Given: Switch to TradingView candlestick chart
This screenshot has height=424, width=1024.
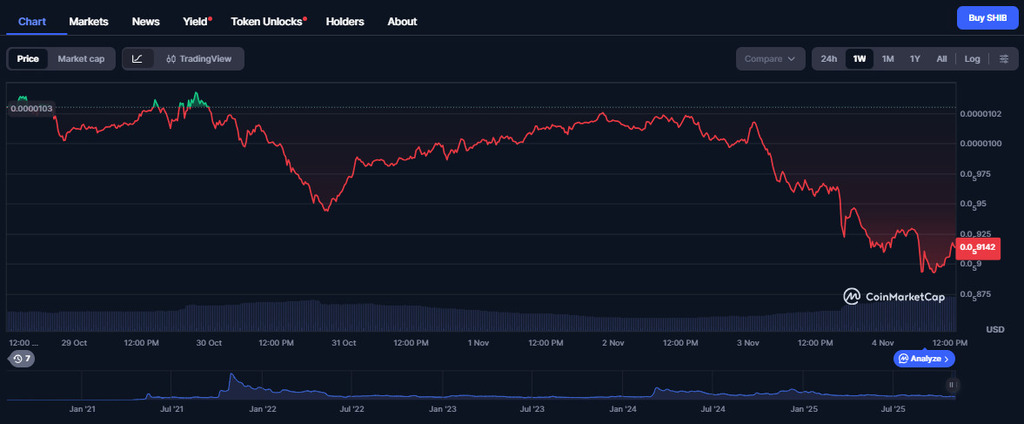Looking at the screenshot, I should pyautogui.click(x=199, y=59).
